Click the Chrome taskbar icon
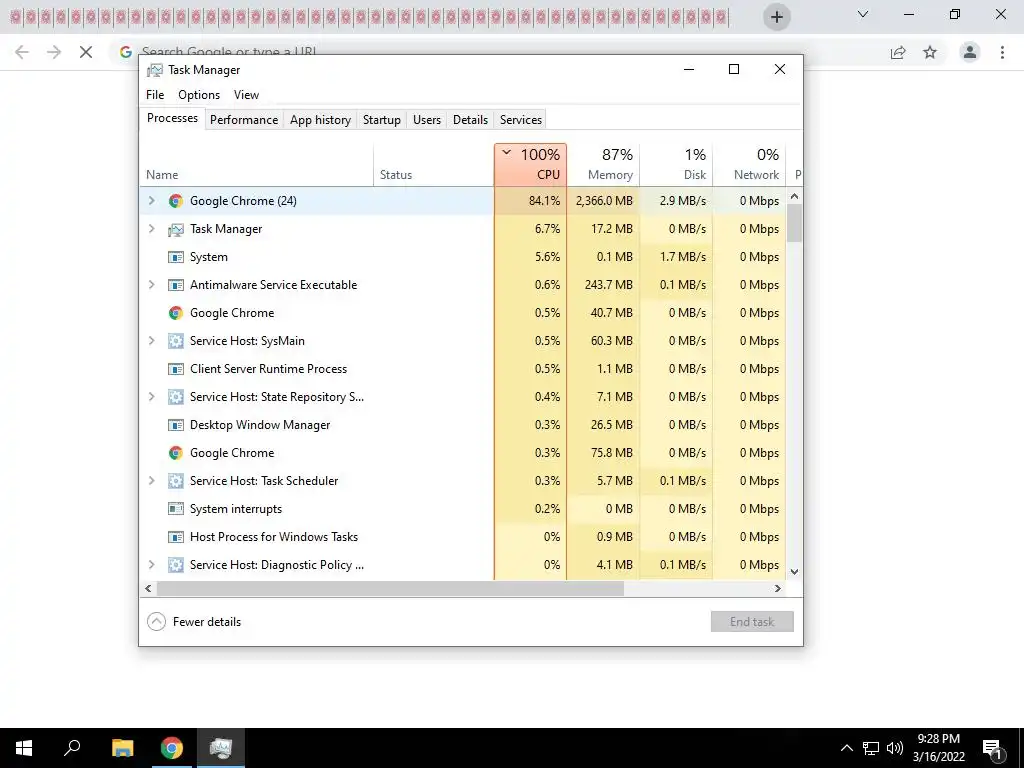 pyautogui.click(x=172, y=748)
